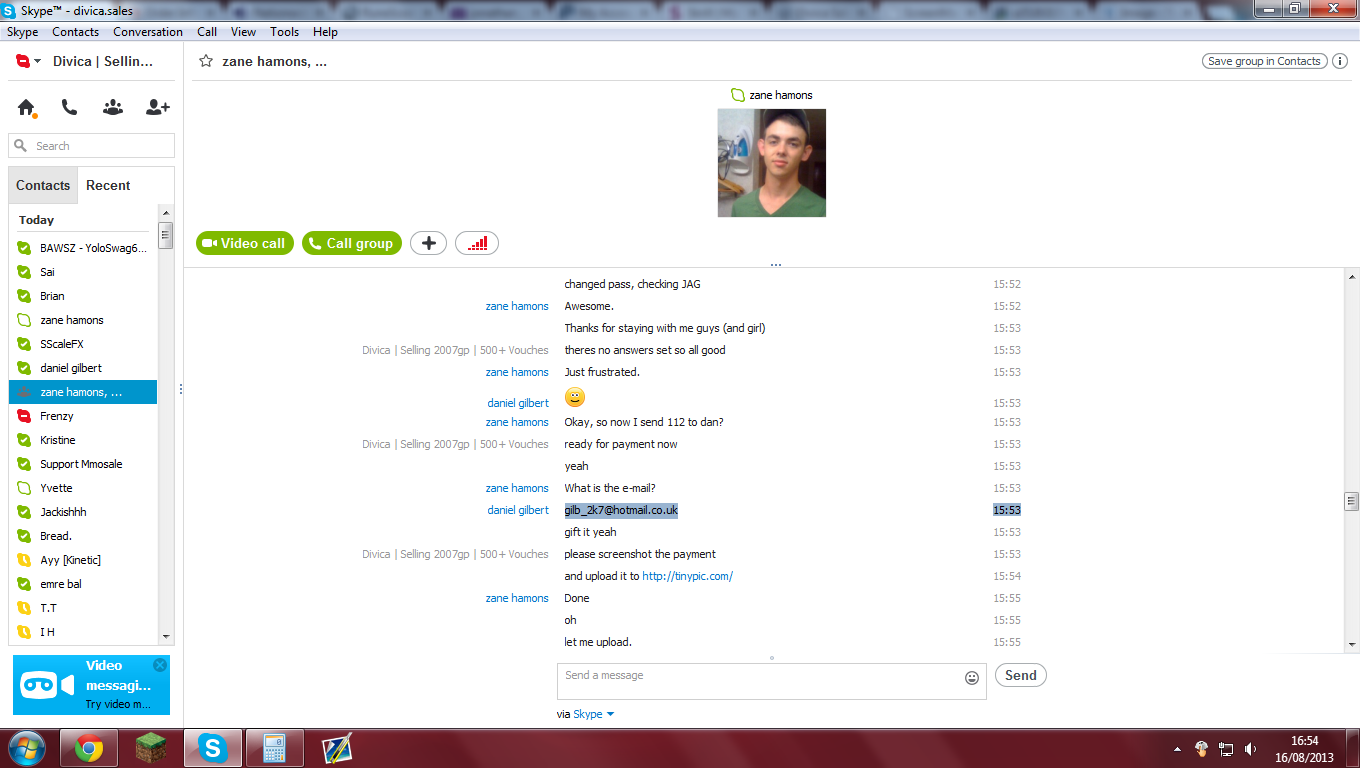This screenshot has height=768, width=1360.
Task: Select contact emre bal
Action: coord(83,584)
